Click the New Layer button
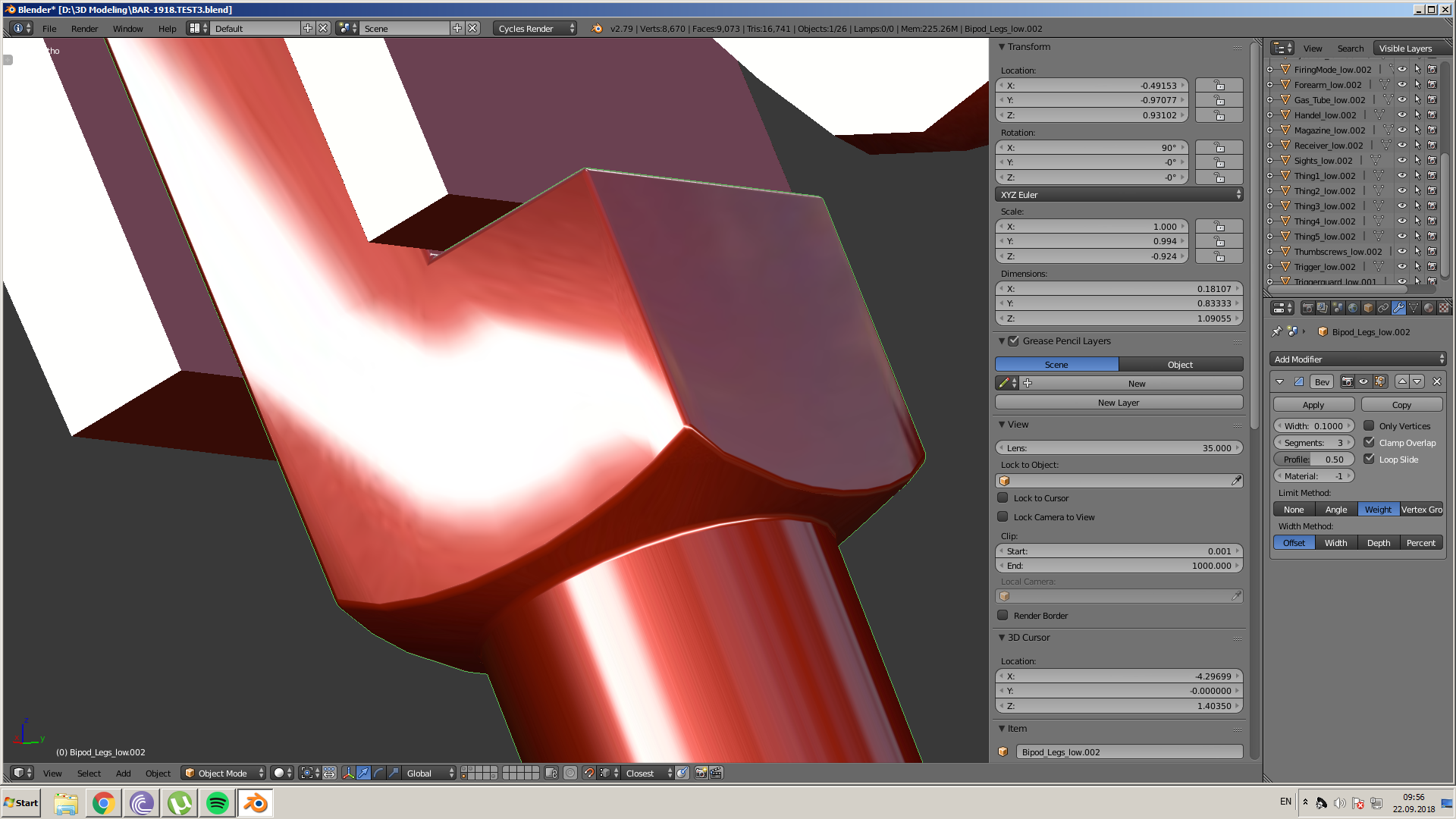 point(1119,403)
